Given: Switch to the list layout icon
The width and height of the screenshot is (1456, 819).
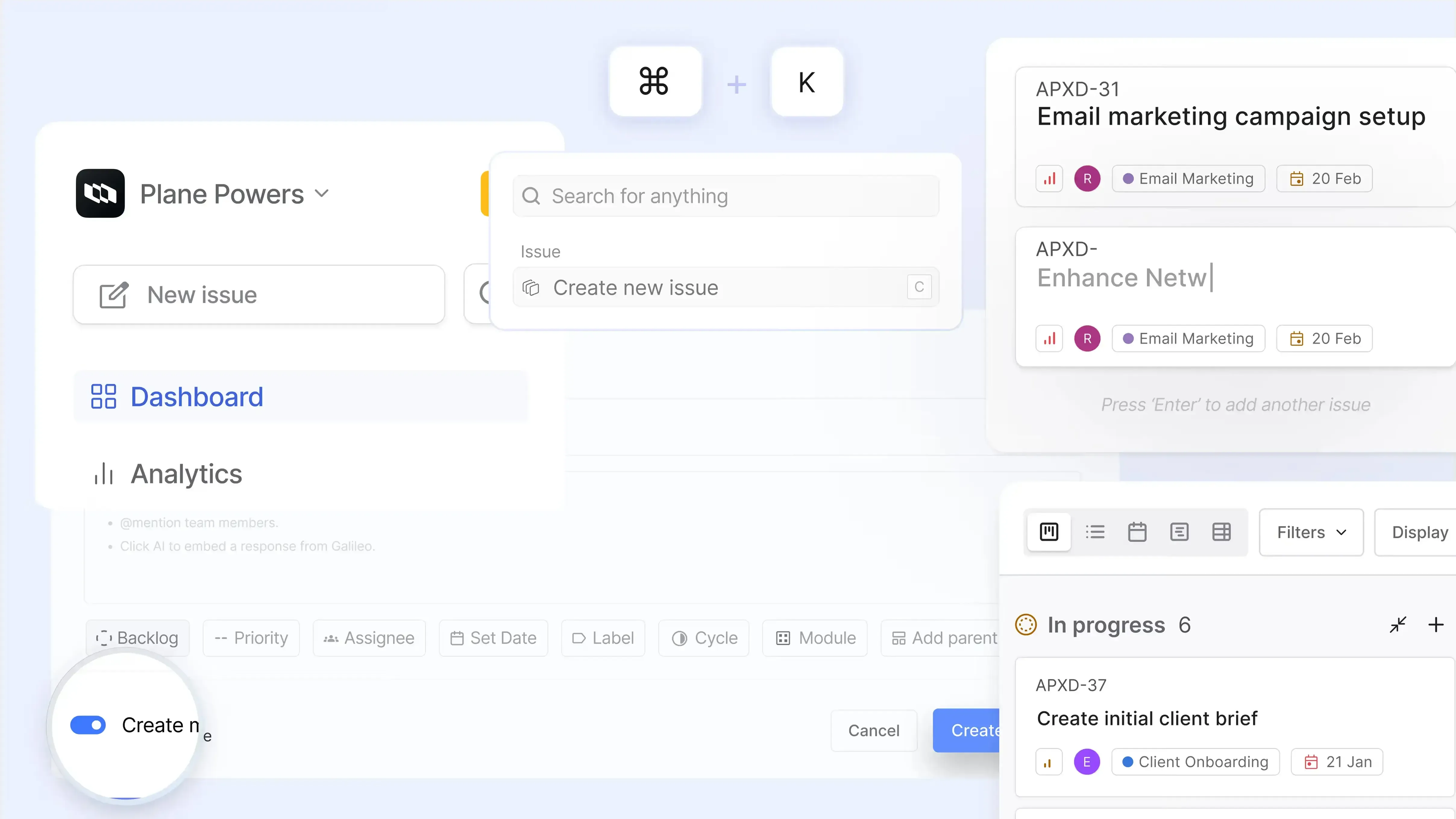Looking at the screenshot, I should point(1095,532).
